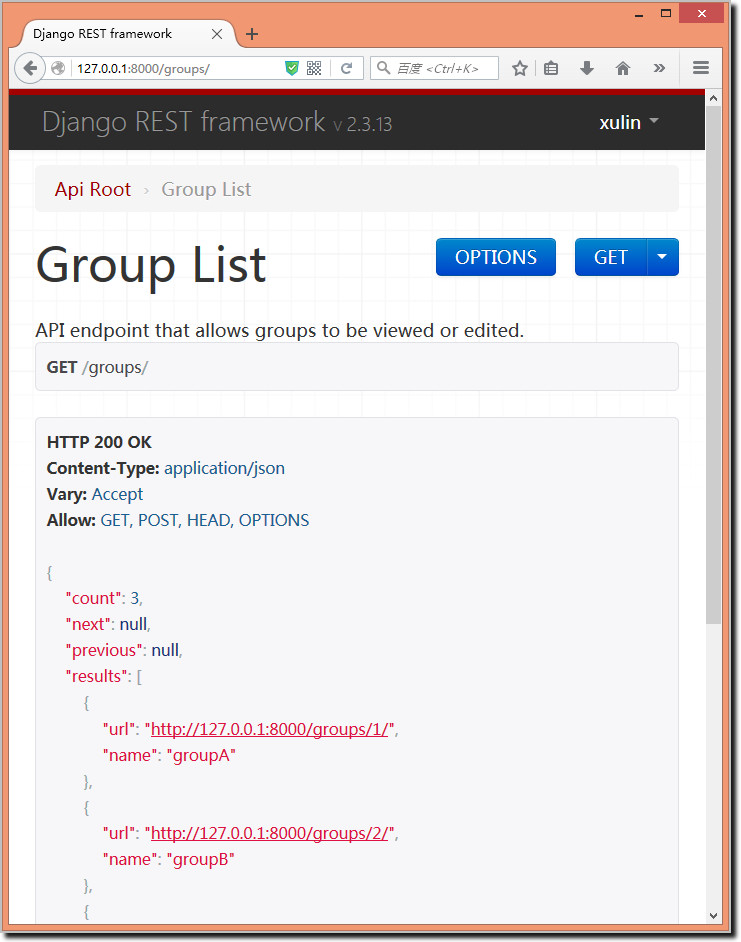Navigate to Api Root breadcrumb
Viewport: 741px width, 942px height.
pyautogui.click(x=93, y=189)
